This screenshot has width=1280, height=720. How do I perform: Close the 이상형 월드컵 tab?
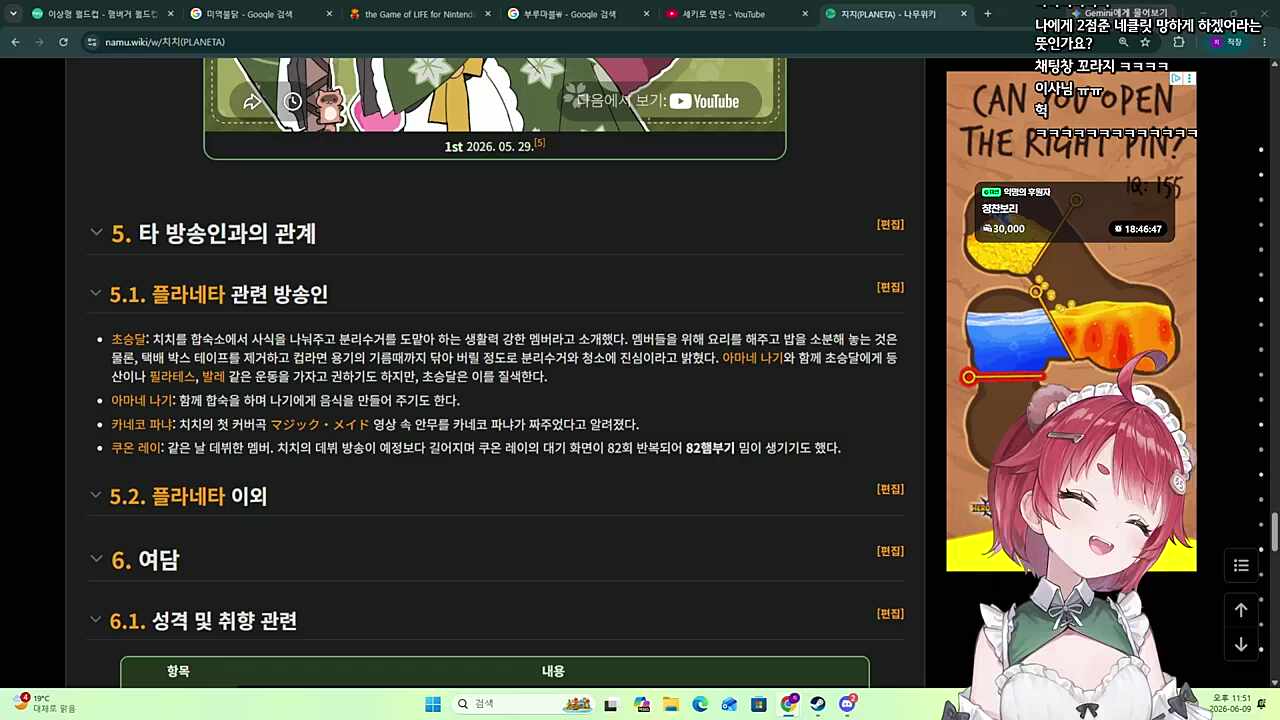170,14
